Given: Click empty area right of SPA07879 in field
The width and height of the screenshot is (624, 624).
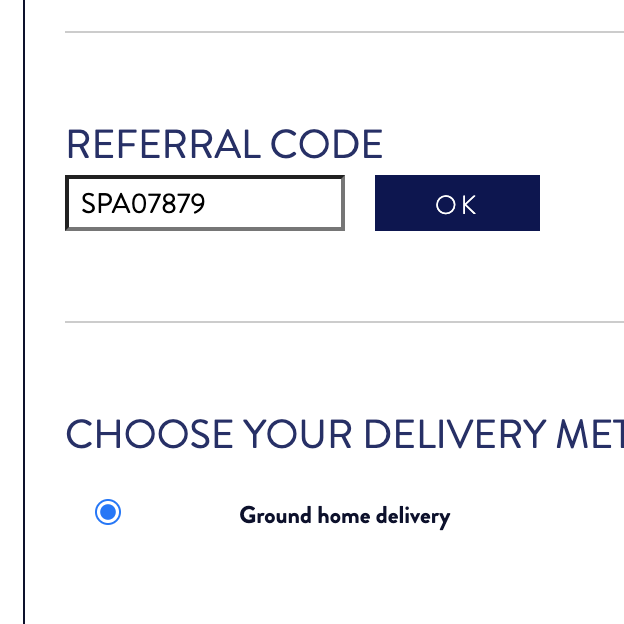Looking at the screenshot, I should click(x=275, y=203).
